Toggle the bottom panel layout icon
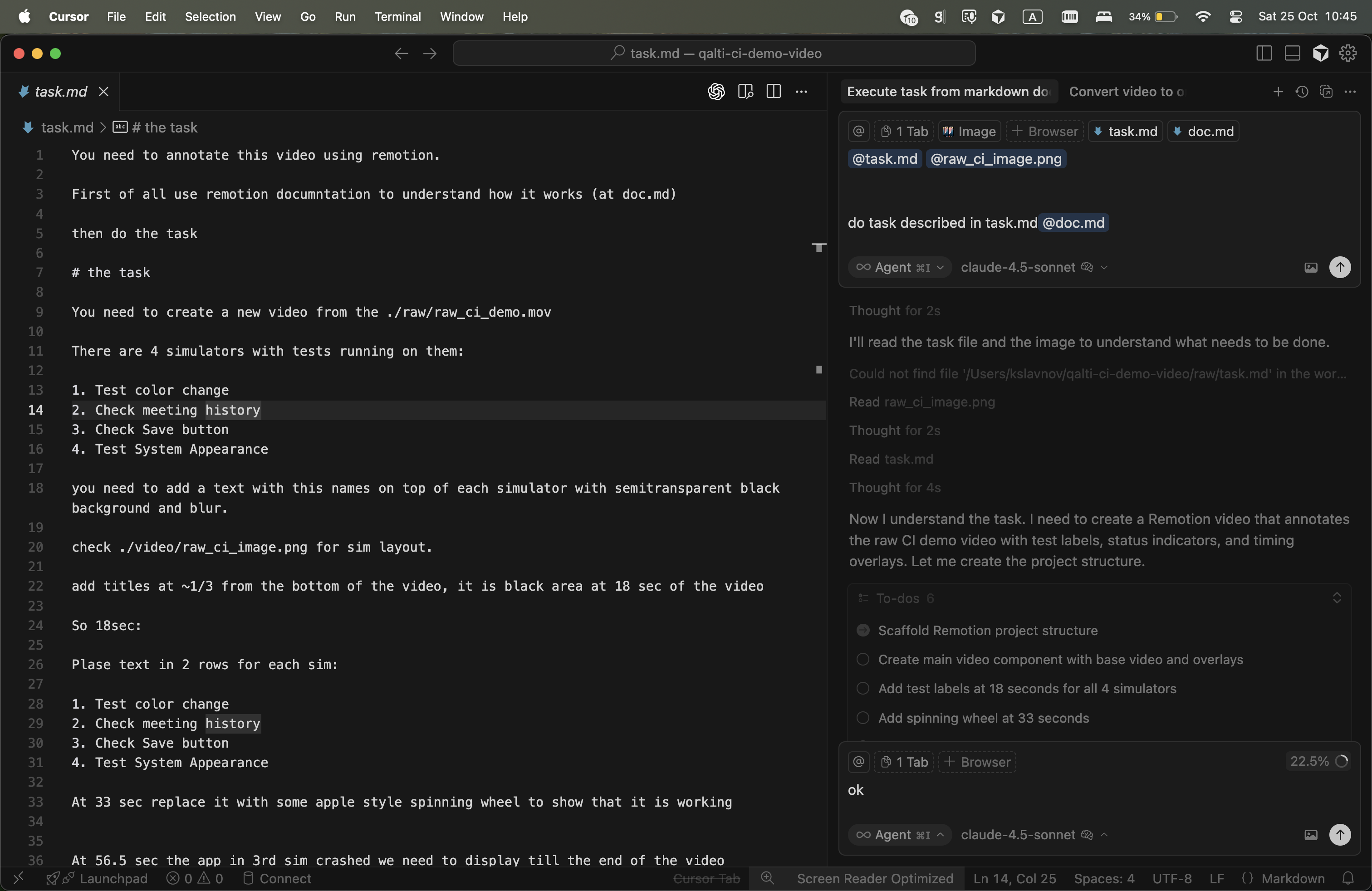1372x891 pixels. pyautogui.click(x=1293, y=53)
